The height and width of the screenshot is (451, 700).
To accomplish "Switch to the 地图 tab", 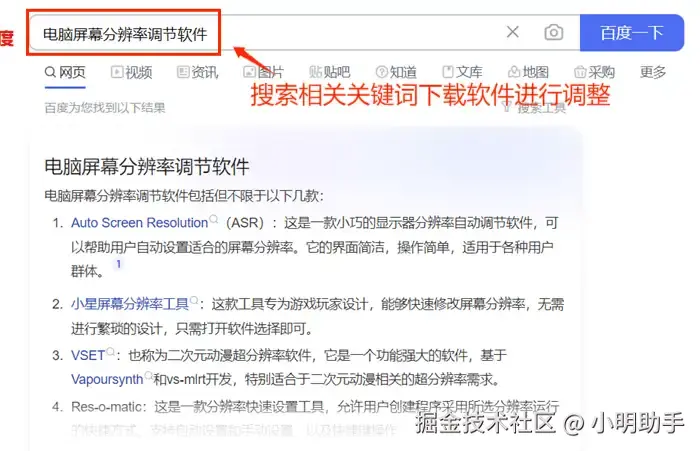I will pyautogui.click(x=528, y=72).
